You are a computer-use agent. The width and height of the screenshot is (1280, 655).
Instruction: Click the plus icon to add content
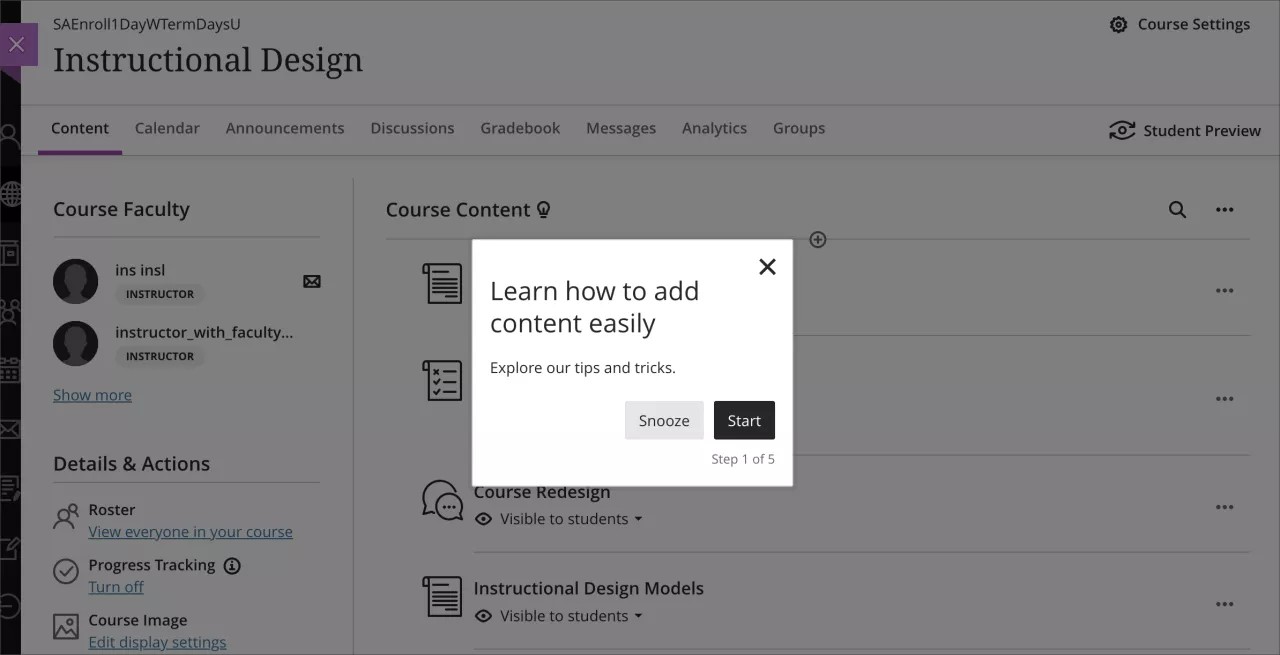pyautogui.click(x=818, y=240)
